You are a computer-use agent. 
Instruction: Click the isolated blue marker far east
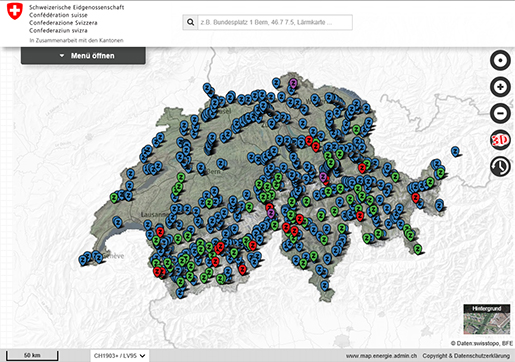(455, 151)
